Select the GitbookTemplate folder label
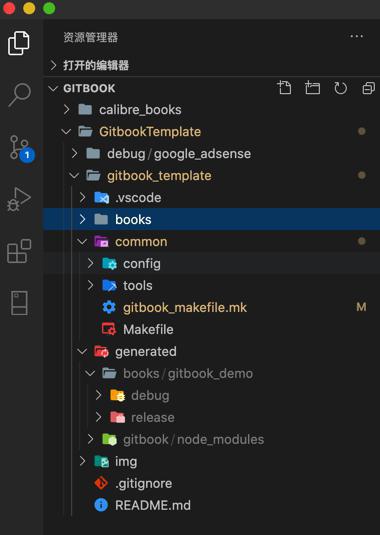380x535 pixels. pos(150,132)
